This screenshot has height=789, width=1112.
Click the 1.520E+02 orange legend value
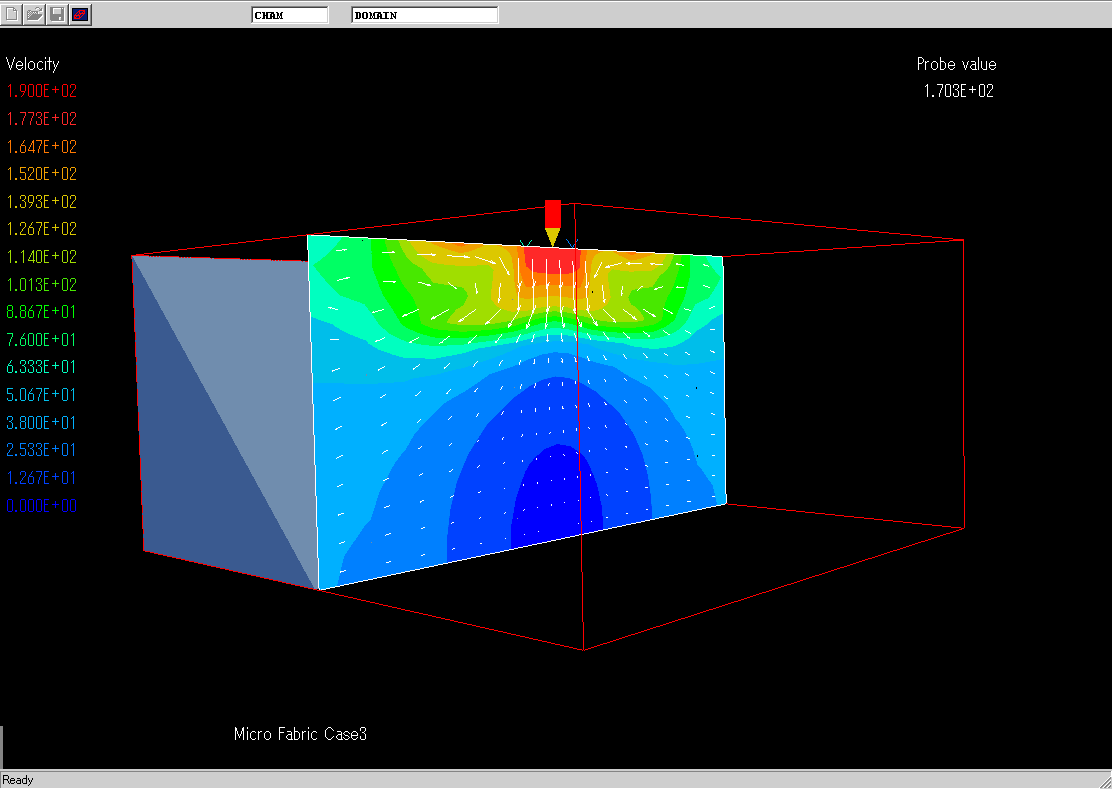[x=42, y=174]
